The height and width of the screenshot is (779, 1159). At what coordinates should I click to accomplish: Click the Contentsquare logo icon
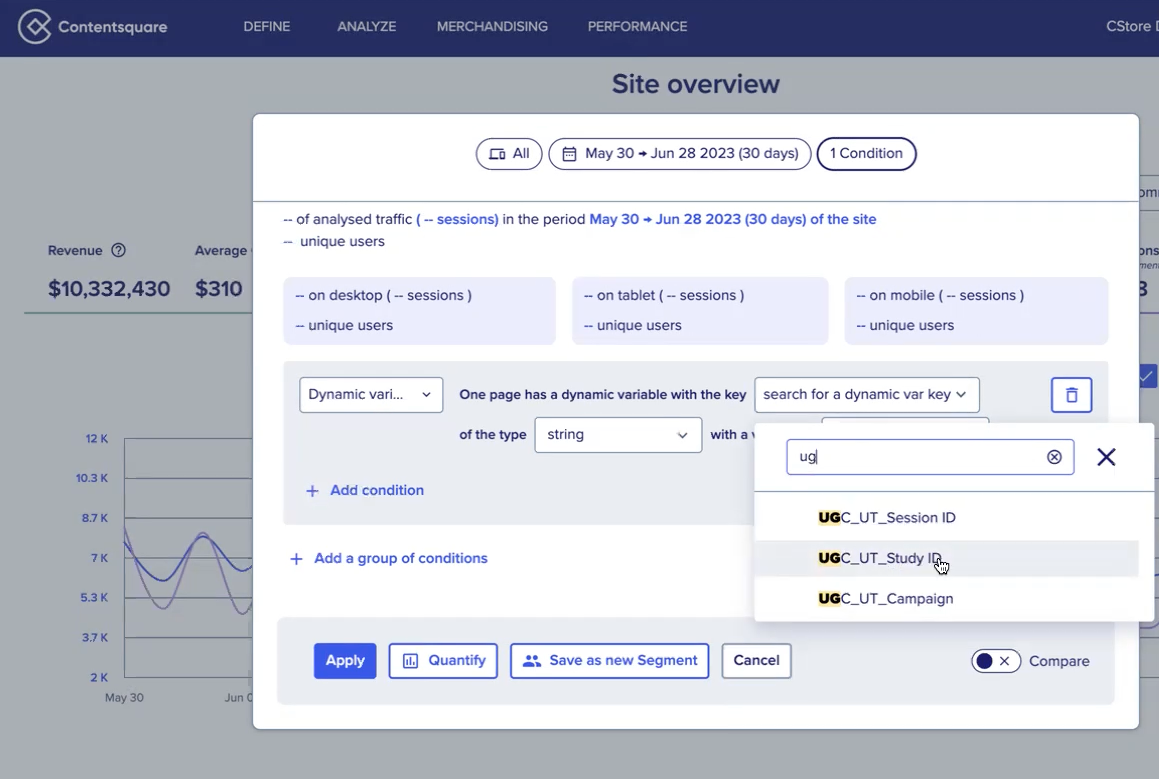point(35,27)
